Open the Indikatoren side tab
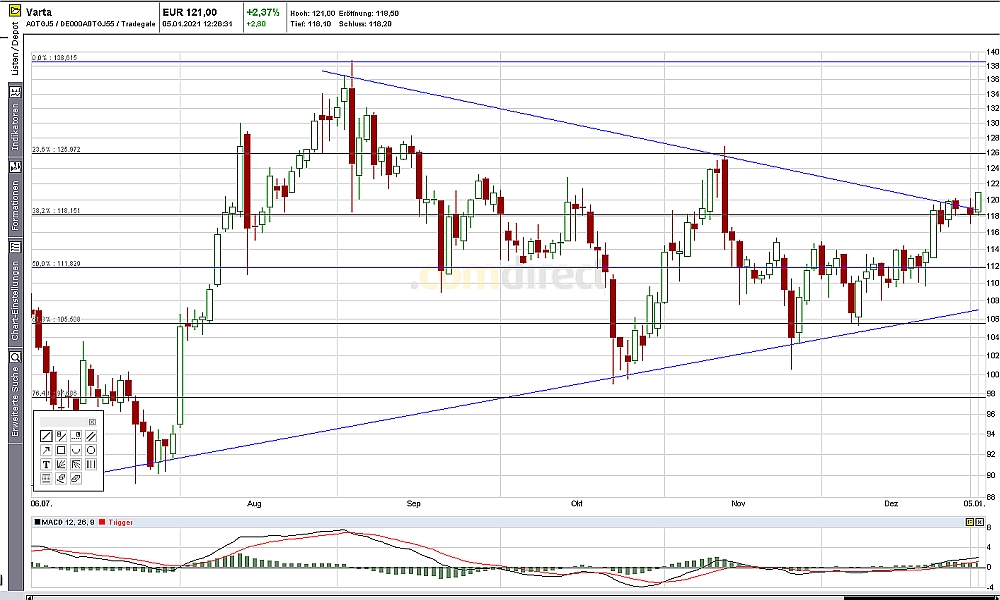 point(15,119)
